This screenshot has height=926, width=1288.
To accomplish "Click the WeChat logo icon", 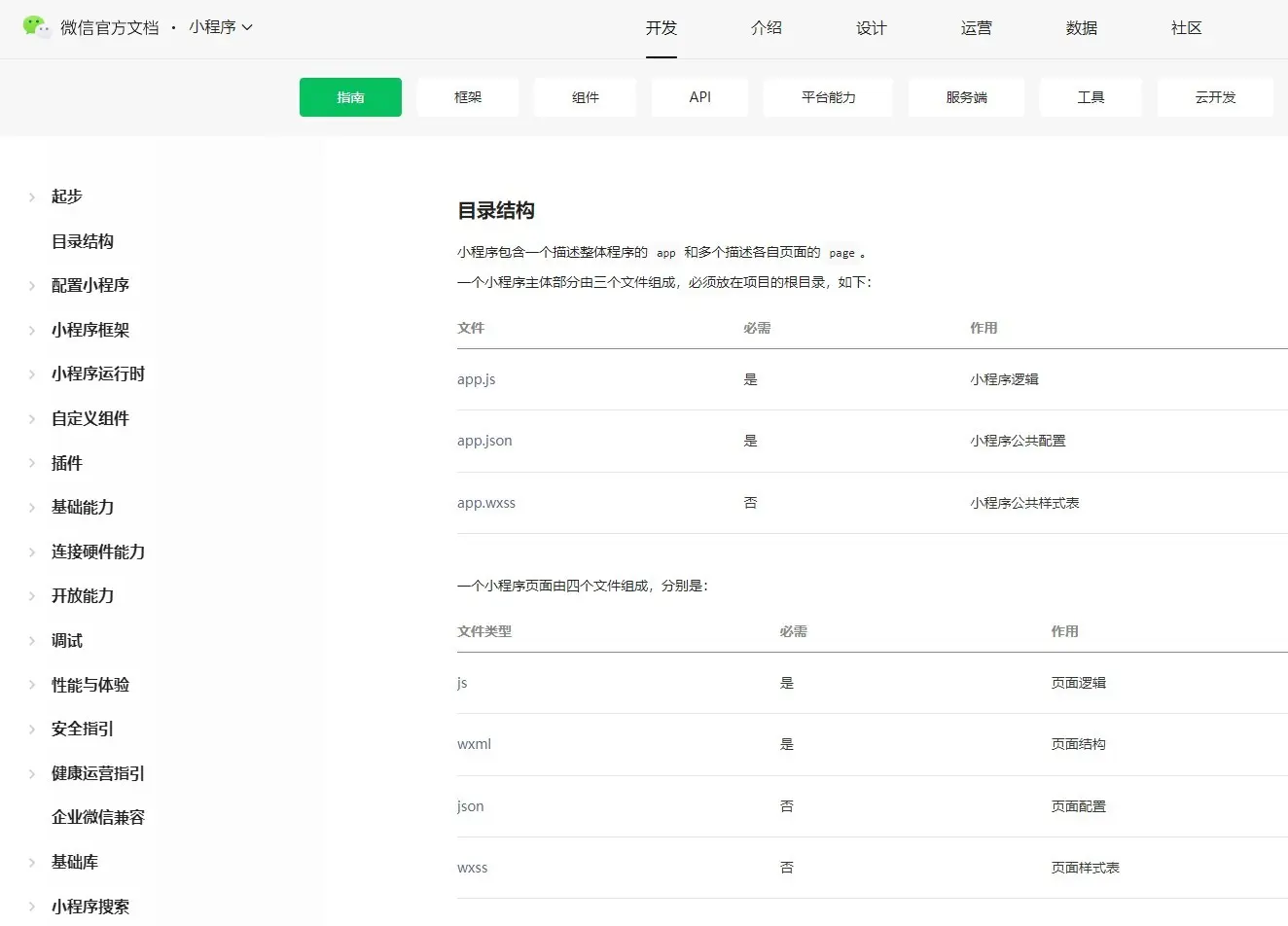I will coord(36,26).
